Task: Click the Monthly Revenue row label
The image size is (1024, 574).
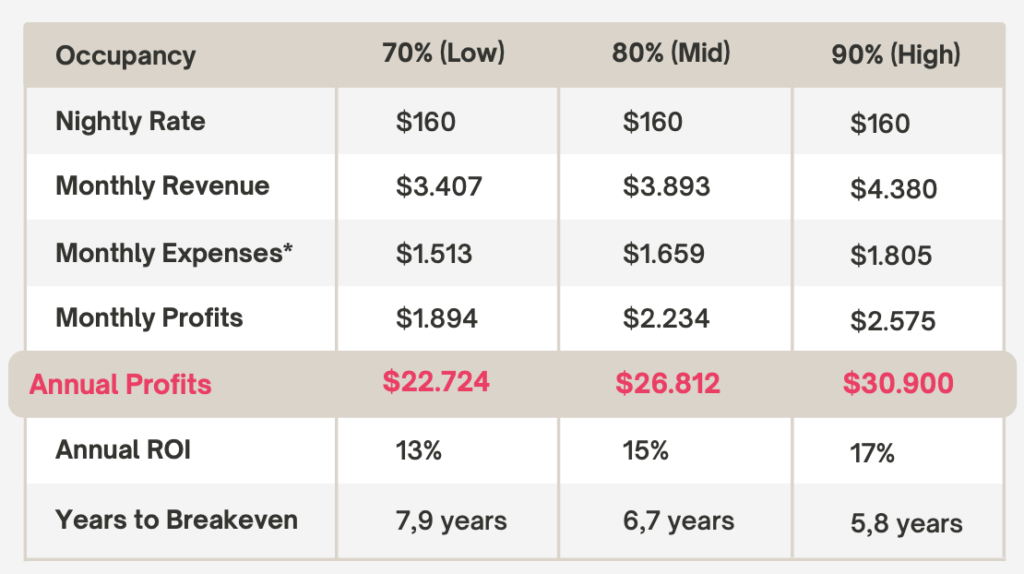Action: pos(162,186)
